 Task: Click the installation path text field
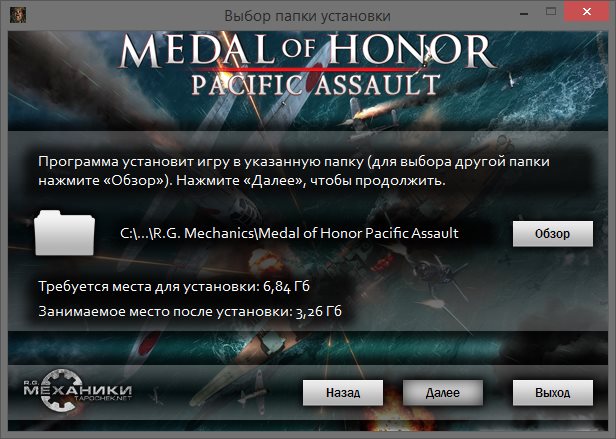289,233
